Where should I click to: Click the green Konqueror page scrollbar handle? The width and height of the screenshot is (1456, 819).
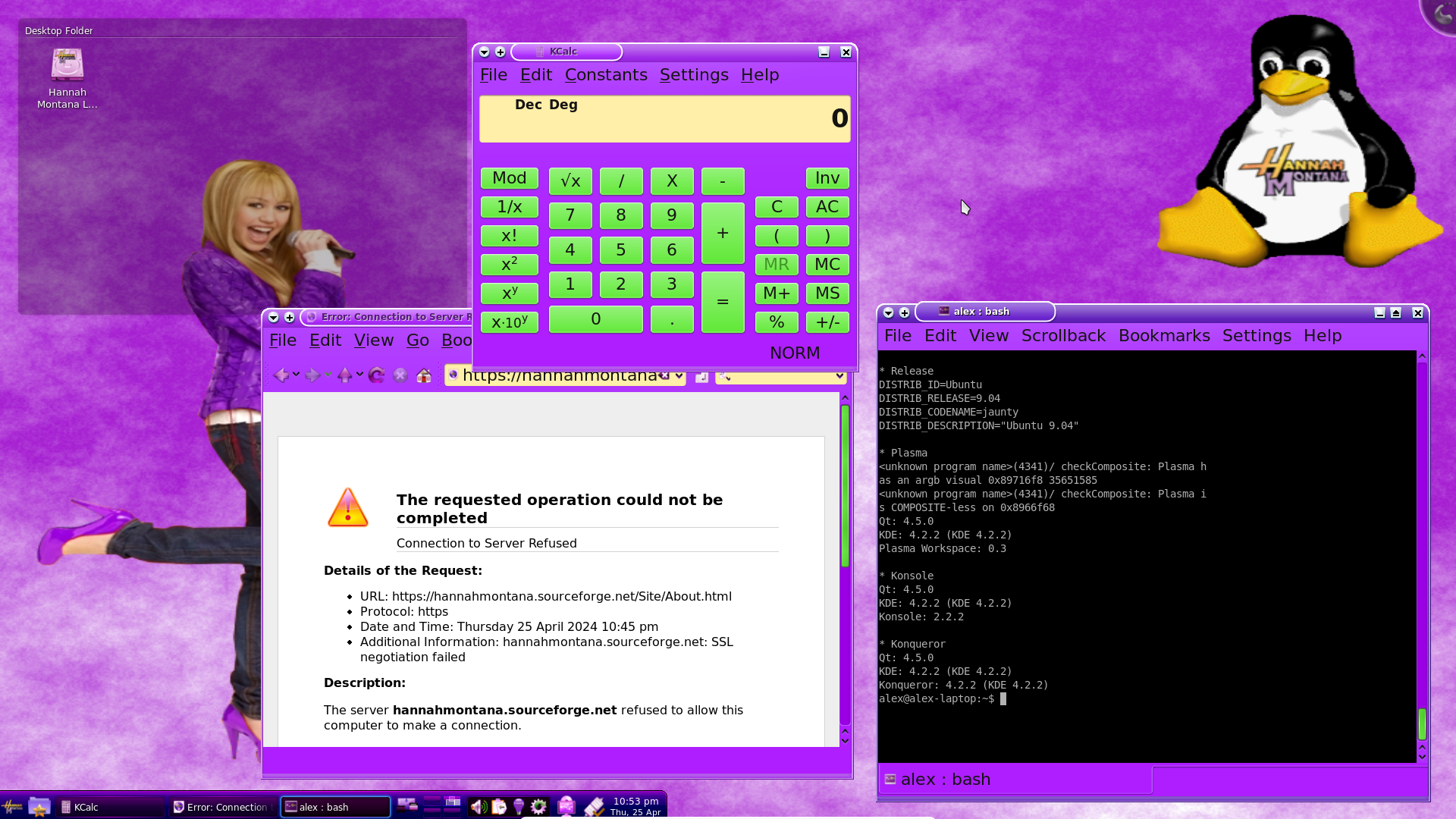pyautogui.click(x=845, y=485)
